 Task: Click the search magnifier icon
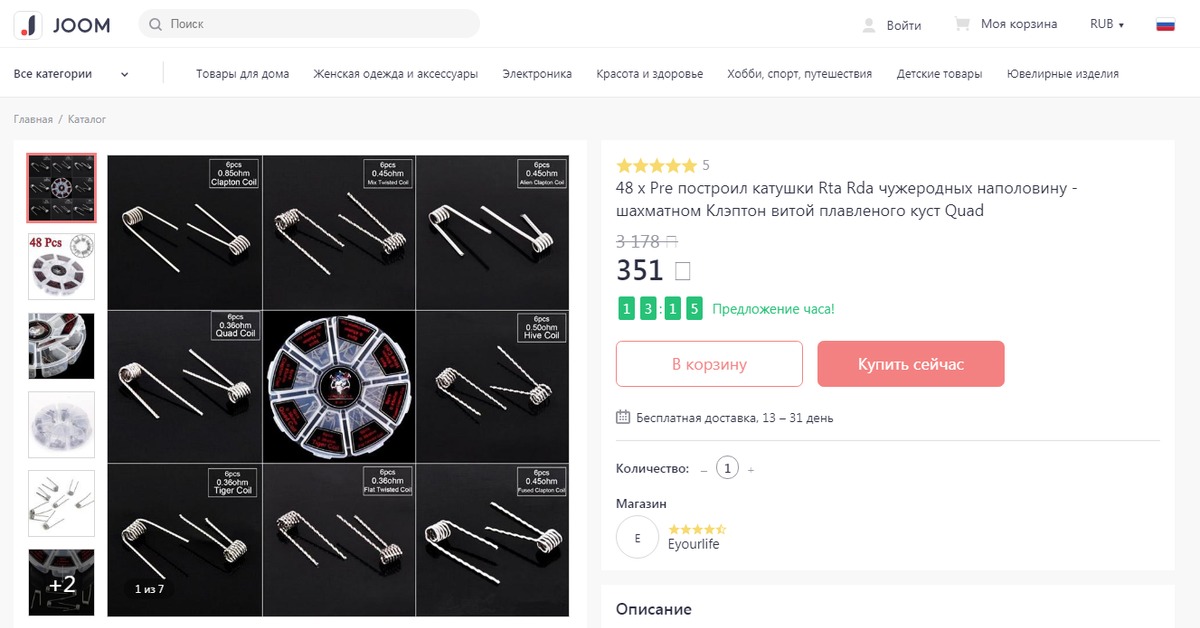point(156,24)
